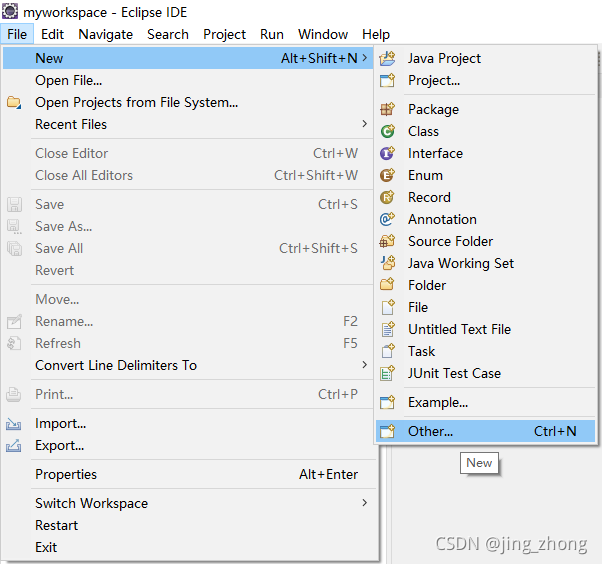Screen dimensions: 602x564
Task: Expand the Recent Files submenu arrow
Action: click(364, 124)
